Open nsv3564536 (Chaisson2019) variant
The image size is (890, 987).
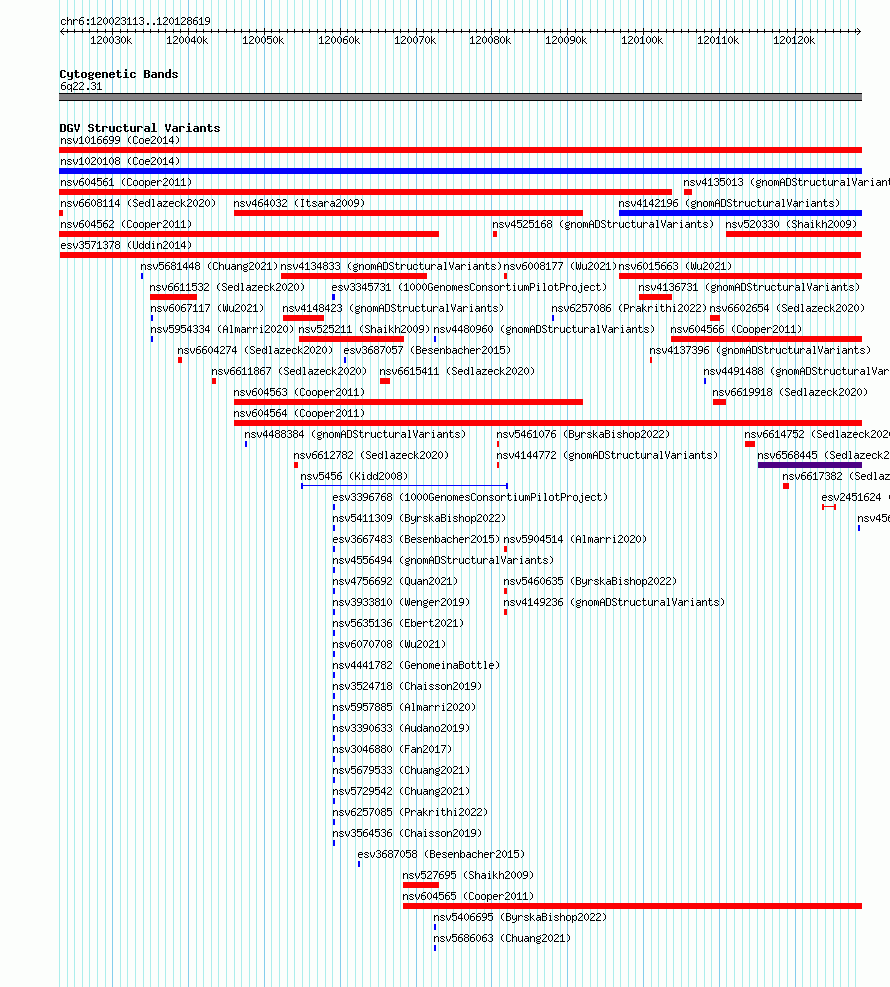[407, 833]
